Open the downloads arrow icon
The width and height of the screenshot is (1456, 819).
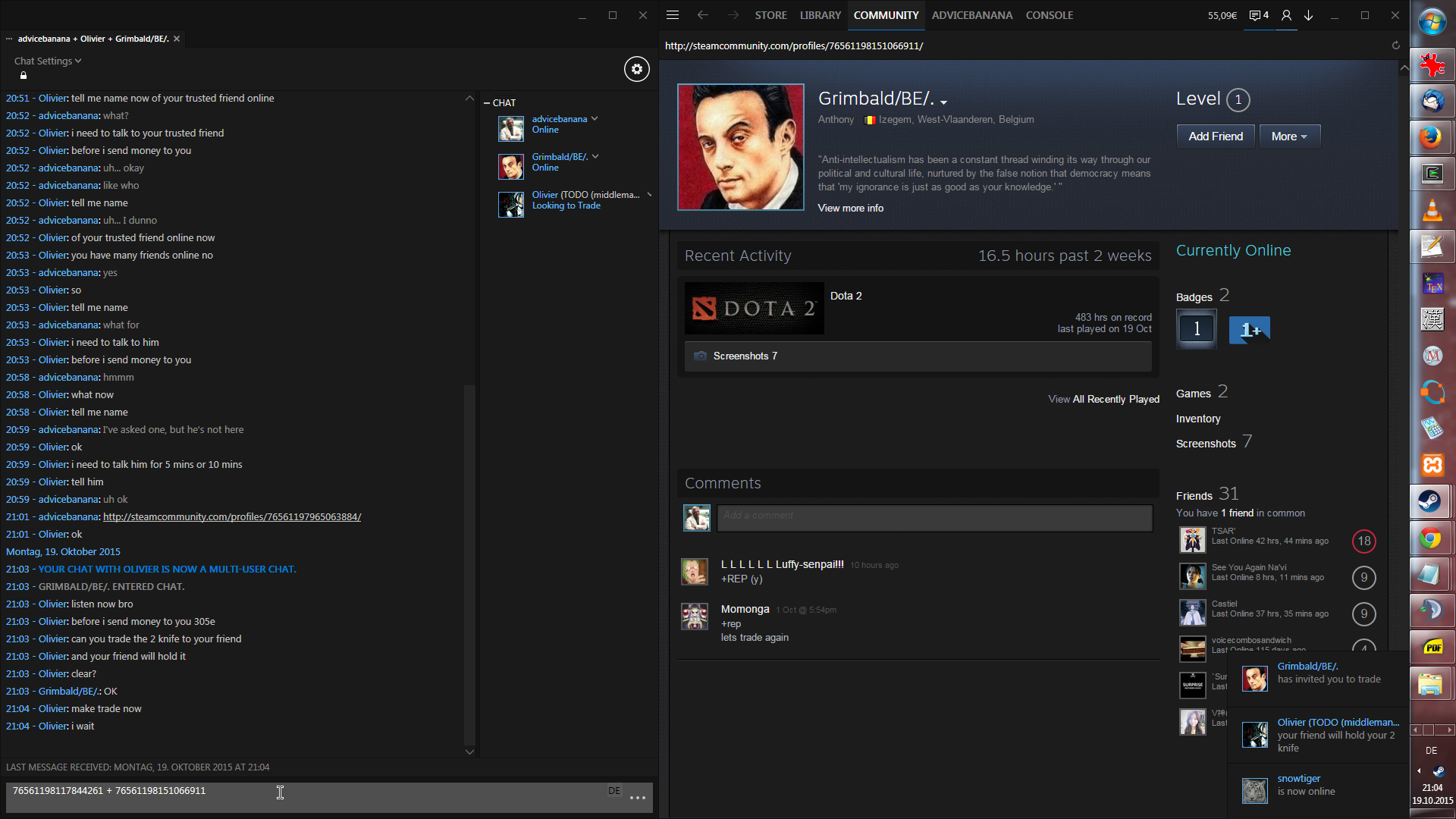pos(1308,15)
